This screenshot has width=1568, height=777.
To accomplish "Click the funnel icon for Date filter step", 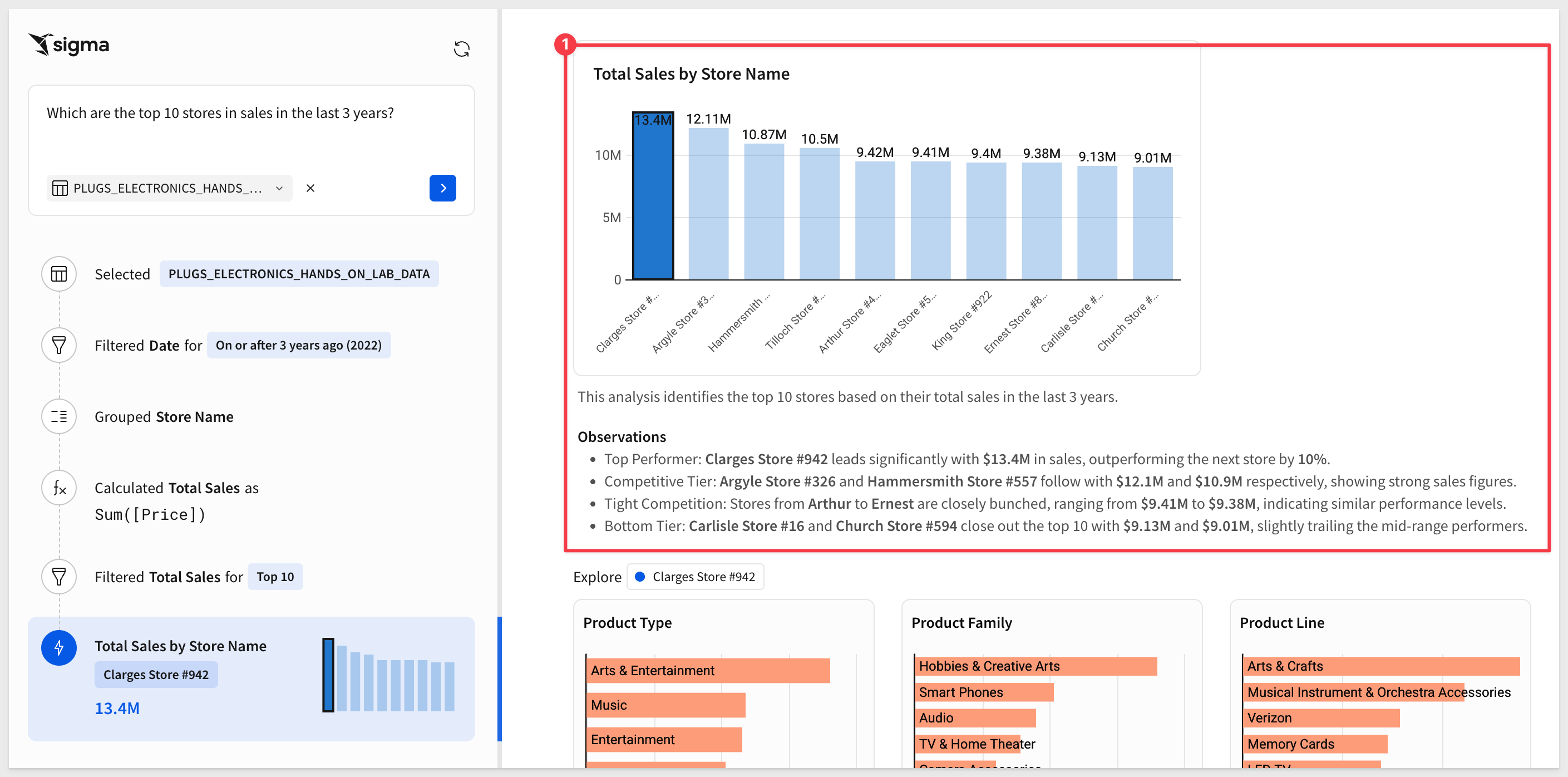I will (59, 345).
